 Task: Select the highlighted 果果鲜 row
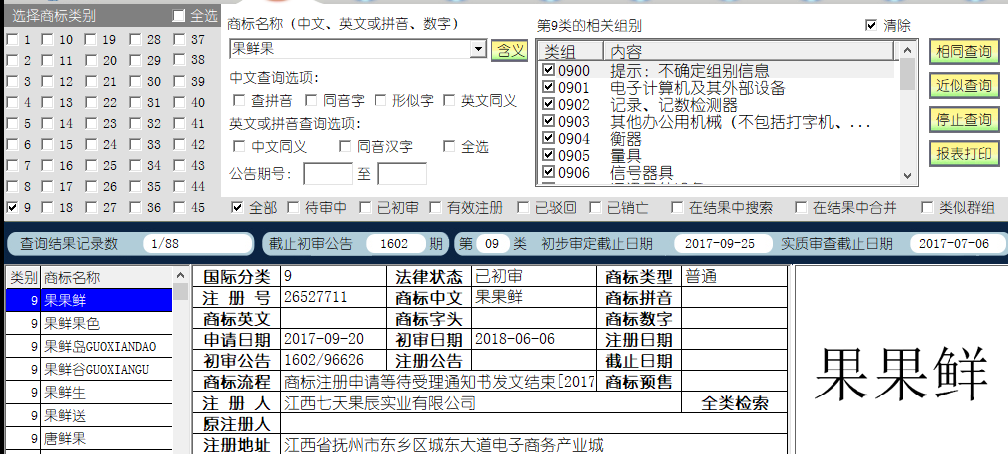pos(89,300)
